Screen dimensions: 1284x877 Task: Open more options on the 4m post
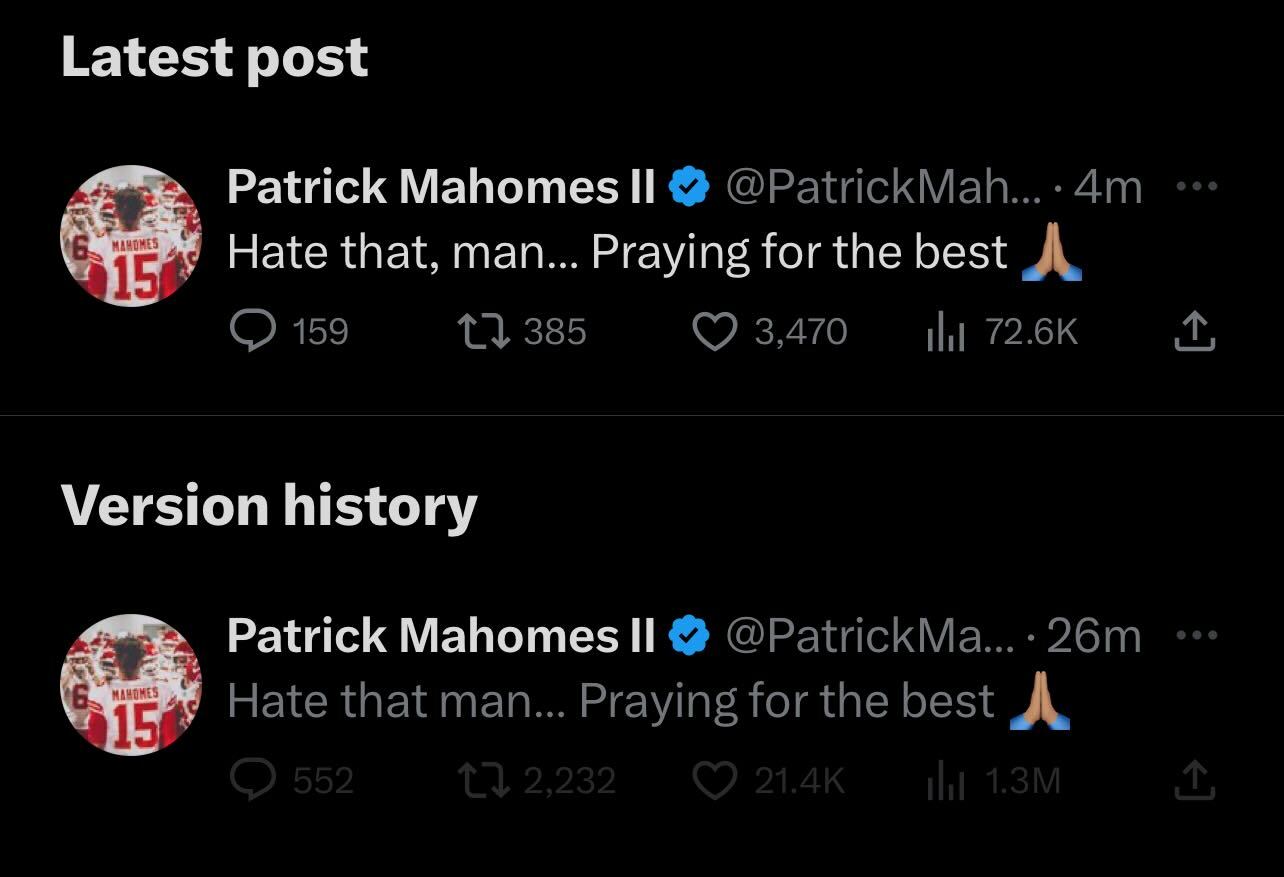(1196, 187)
